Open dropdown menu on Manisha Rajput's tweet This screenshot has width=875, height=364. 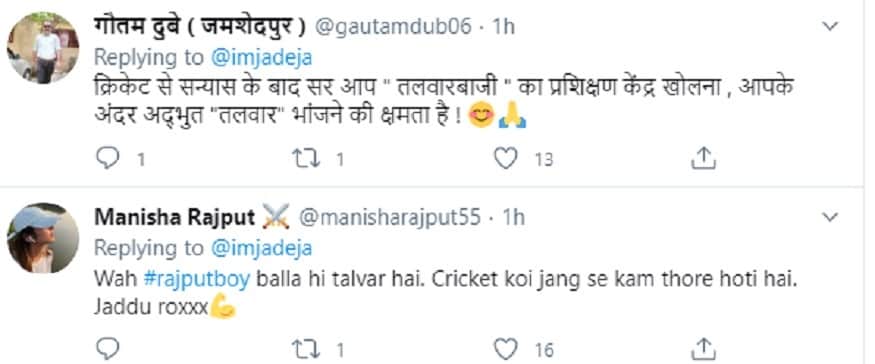click(830, 217)
